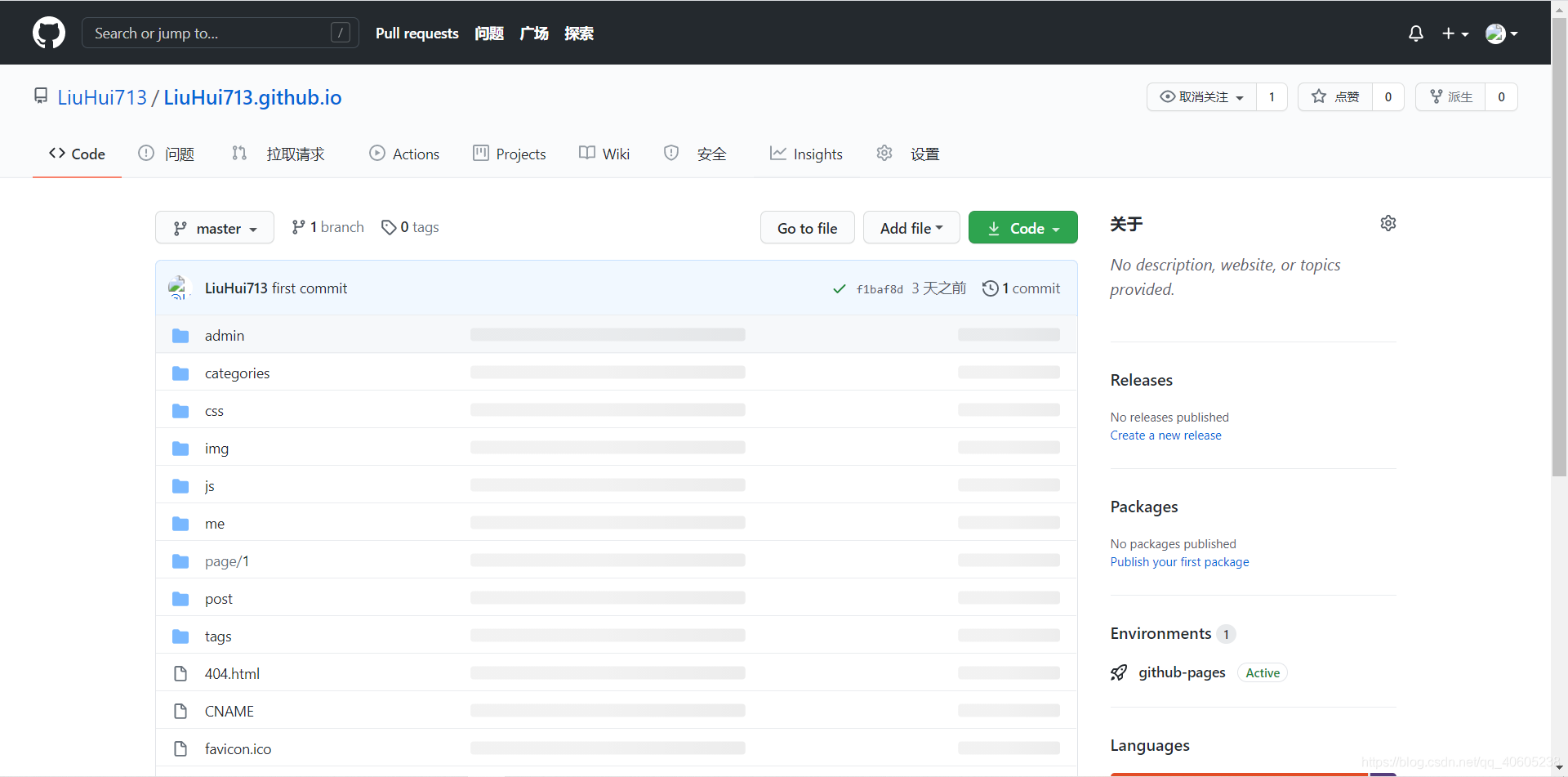The width and height of the screenshot is (1568, 777).
Task: Click Publish your first package
Action: pos(1180,562)
